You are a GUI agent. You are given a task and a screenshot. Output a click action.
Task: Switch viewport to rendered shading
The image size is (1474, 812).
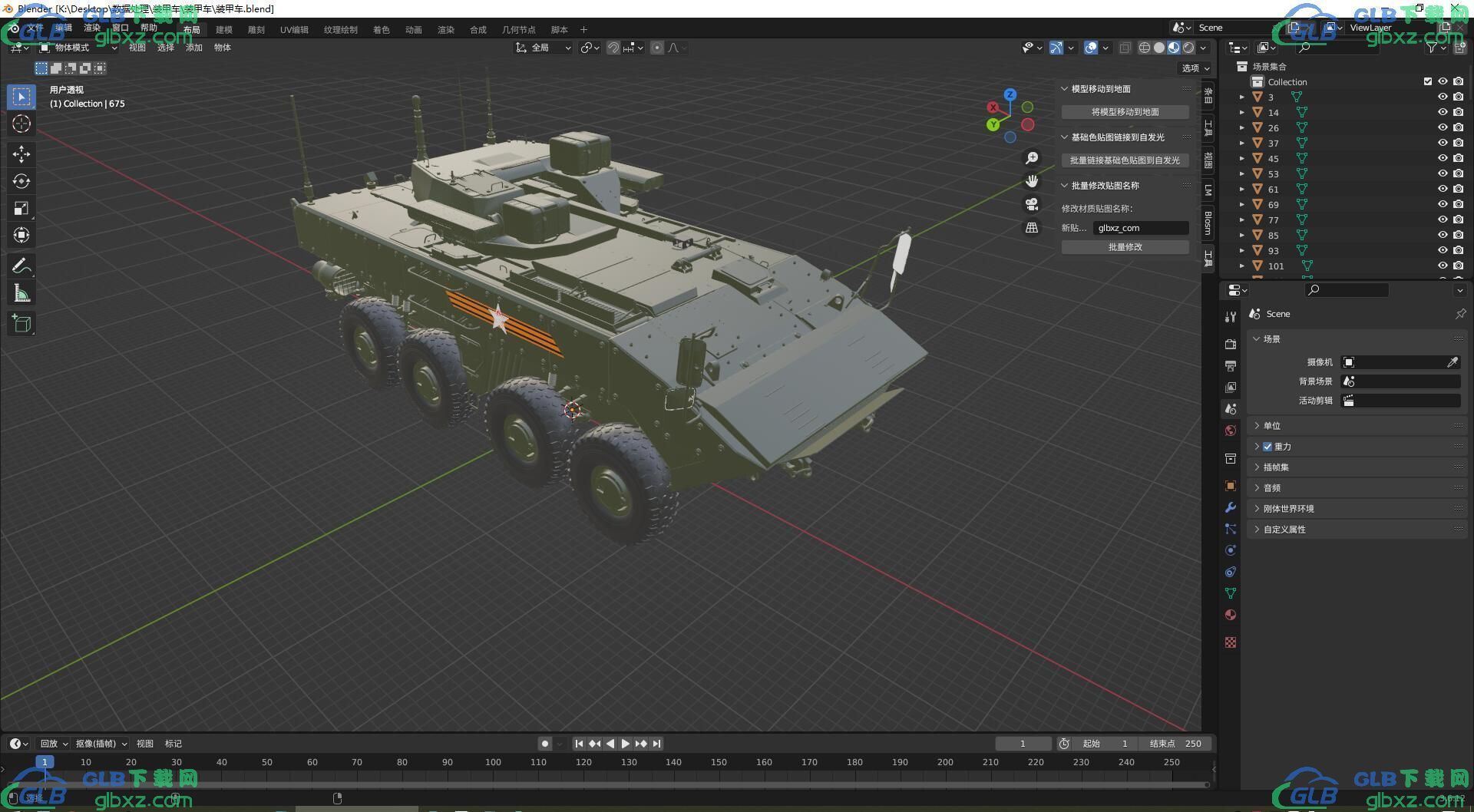(1188, 48)
